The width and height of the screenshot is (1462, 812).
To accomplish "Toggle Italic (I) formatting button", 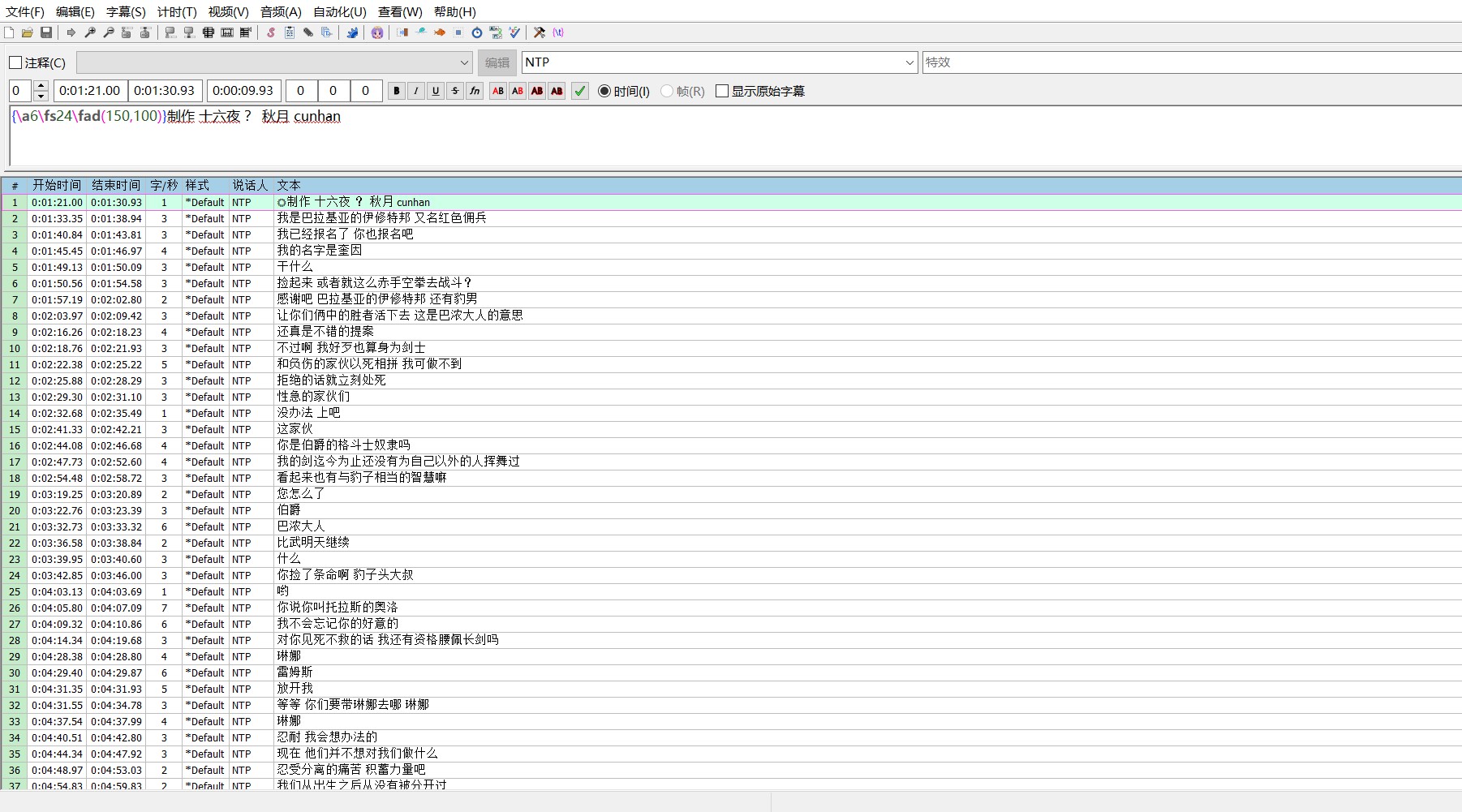I will [x=416, y=91].
